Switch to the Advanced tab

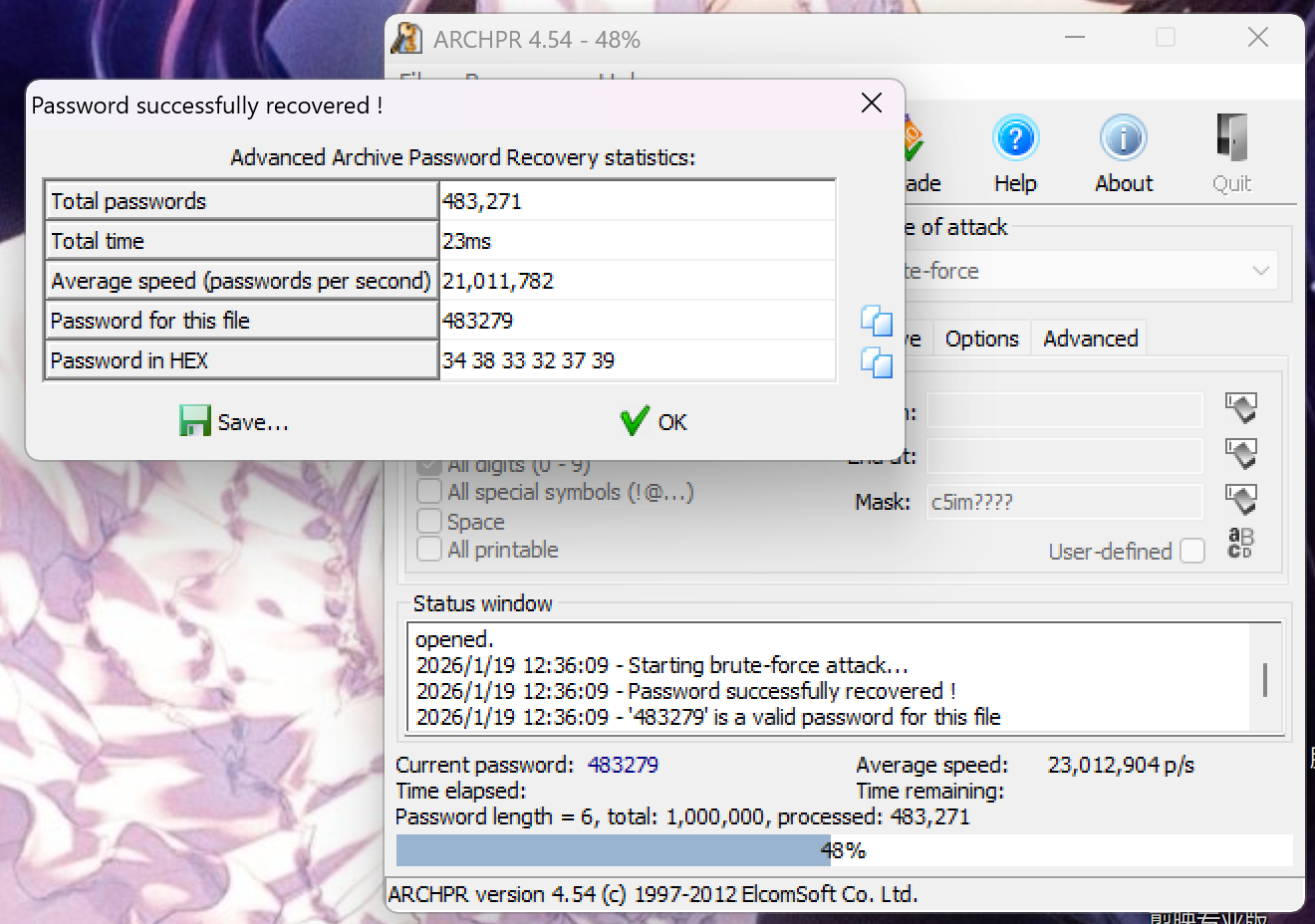pyautogui.click(x=1090, y=339)
